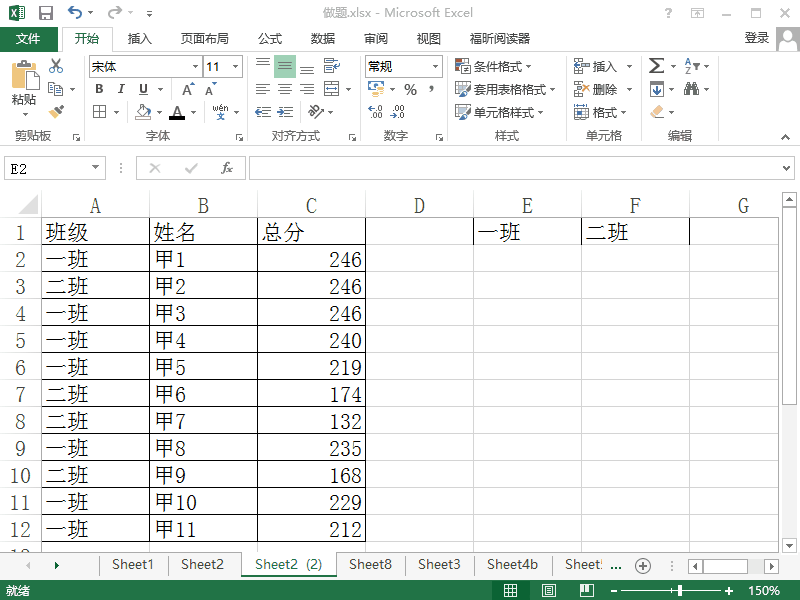Open 条件格式 conditional formatting
Viewport: 800px width, 600px height.
point(493,66)
